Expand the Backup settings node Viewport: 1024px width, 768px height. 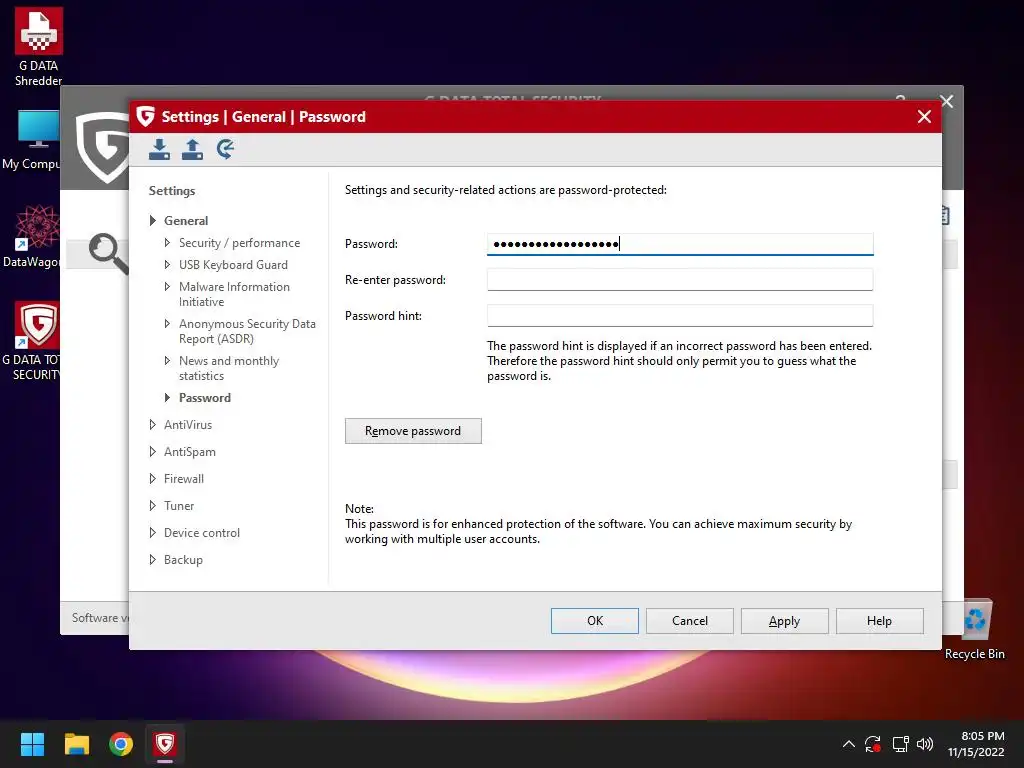[x=152, y=560]
